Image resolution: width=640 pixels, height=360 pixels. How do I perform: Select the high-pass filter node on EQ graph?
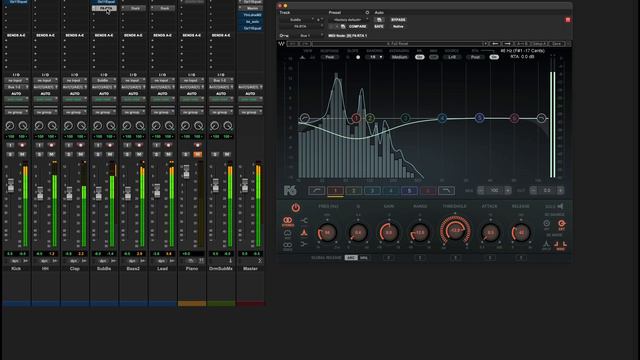click(x=304, y=118)
